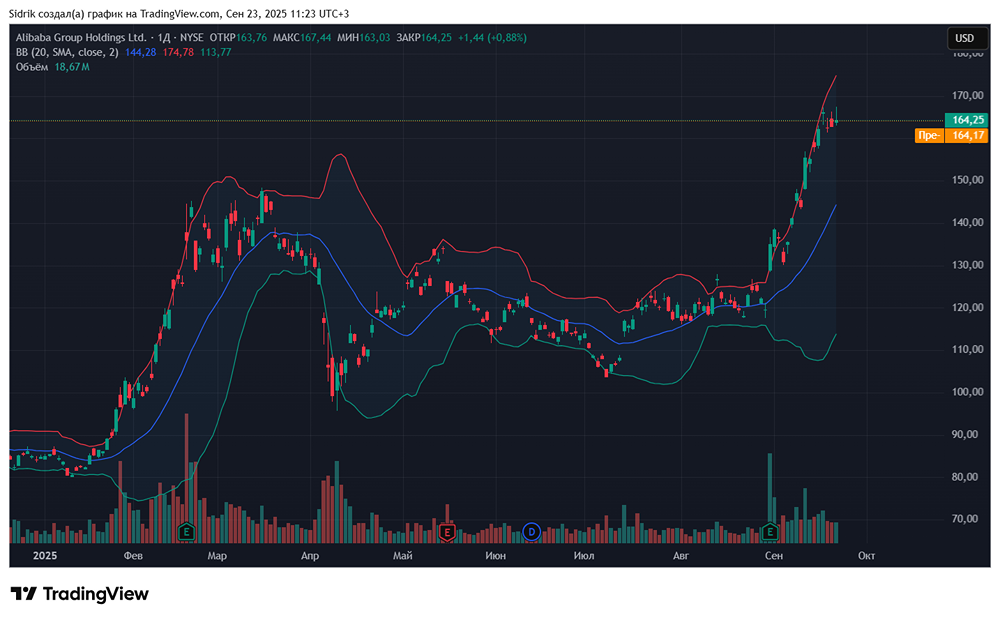The width and height of the screenshot is (1000, 620).
Task: Click the Alibaba Group Holdings Ltd. symbol title
Action: (77, 38)
